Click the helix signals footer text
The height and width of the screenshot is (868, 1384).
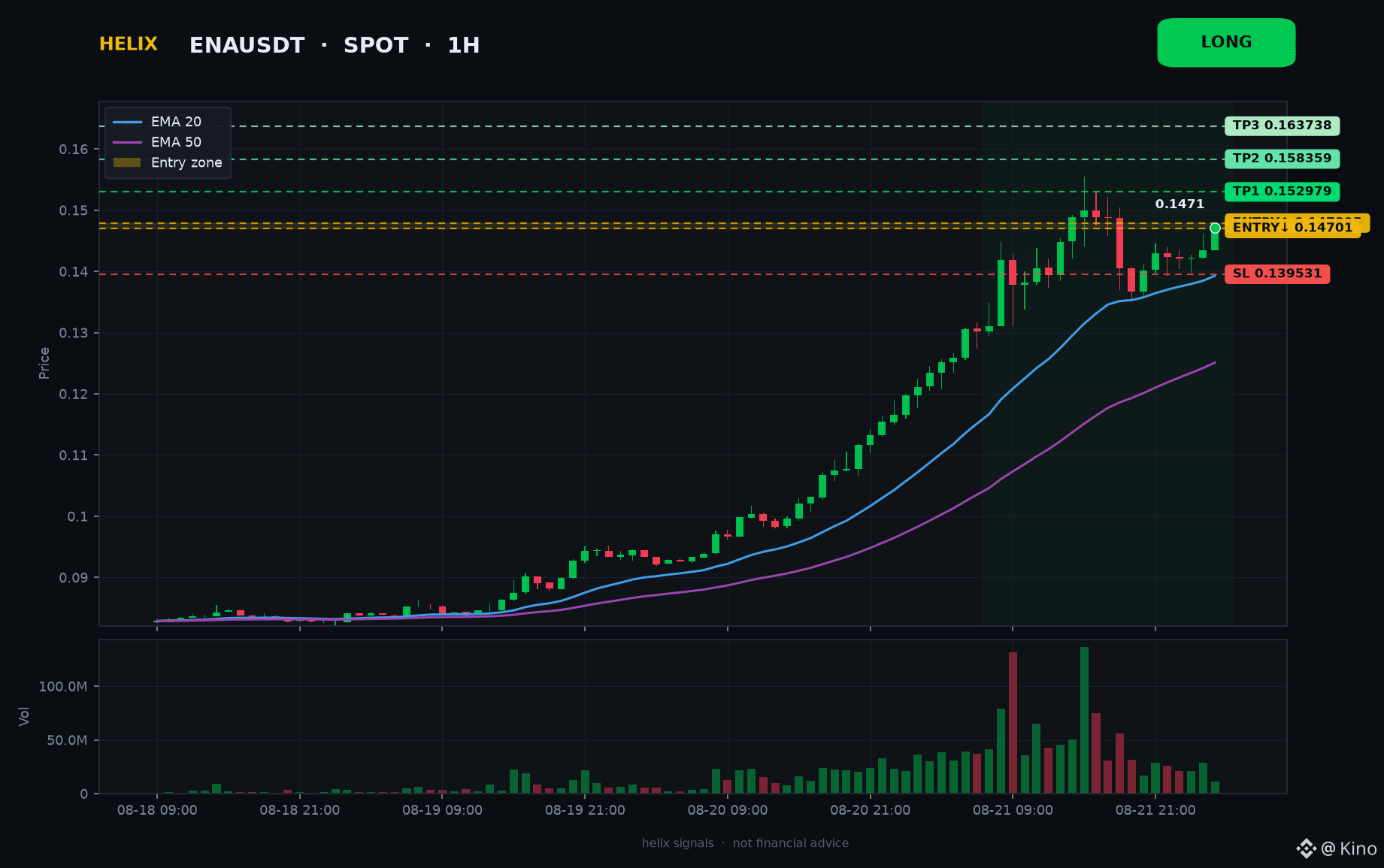click(x=677, y=843)
